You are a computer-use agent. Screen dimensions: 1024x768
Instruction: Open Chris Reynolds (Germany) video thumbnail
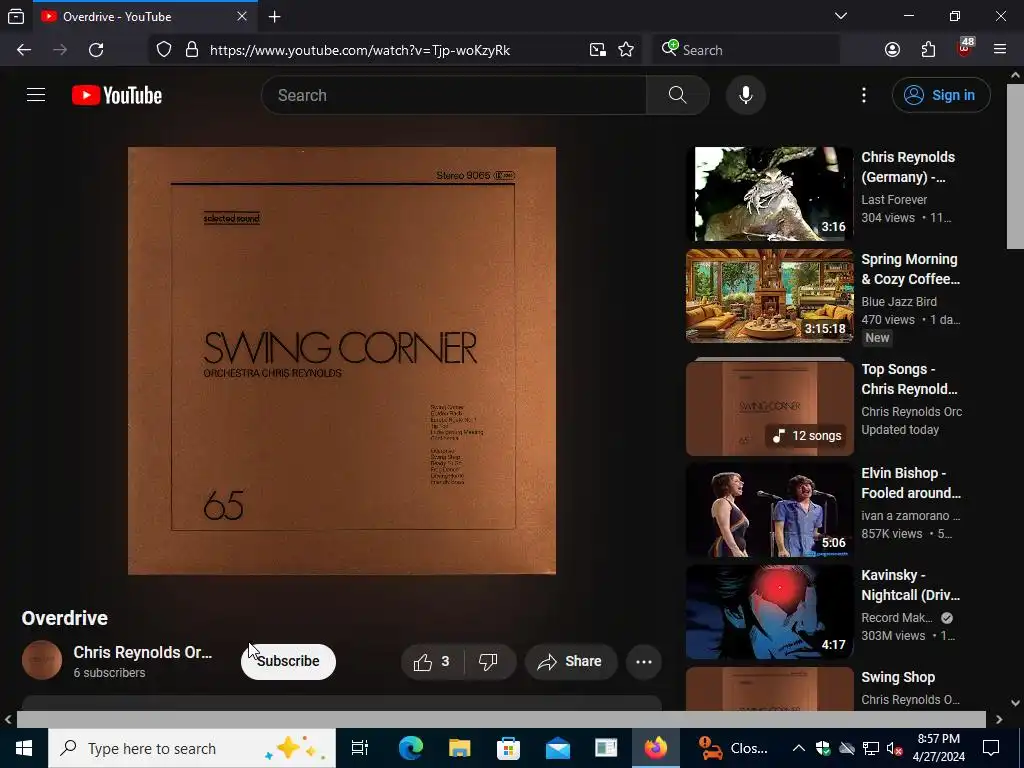769,194
